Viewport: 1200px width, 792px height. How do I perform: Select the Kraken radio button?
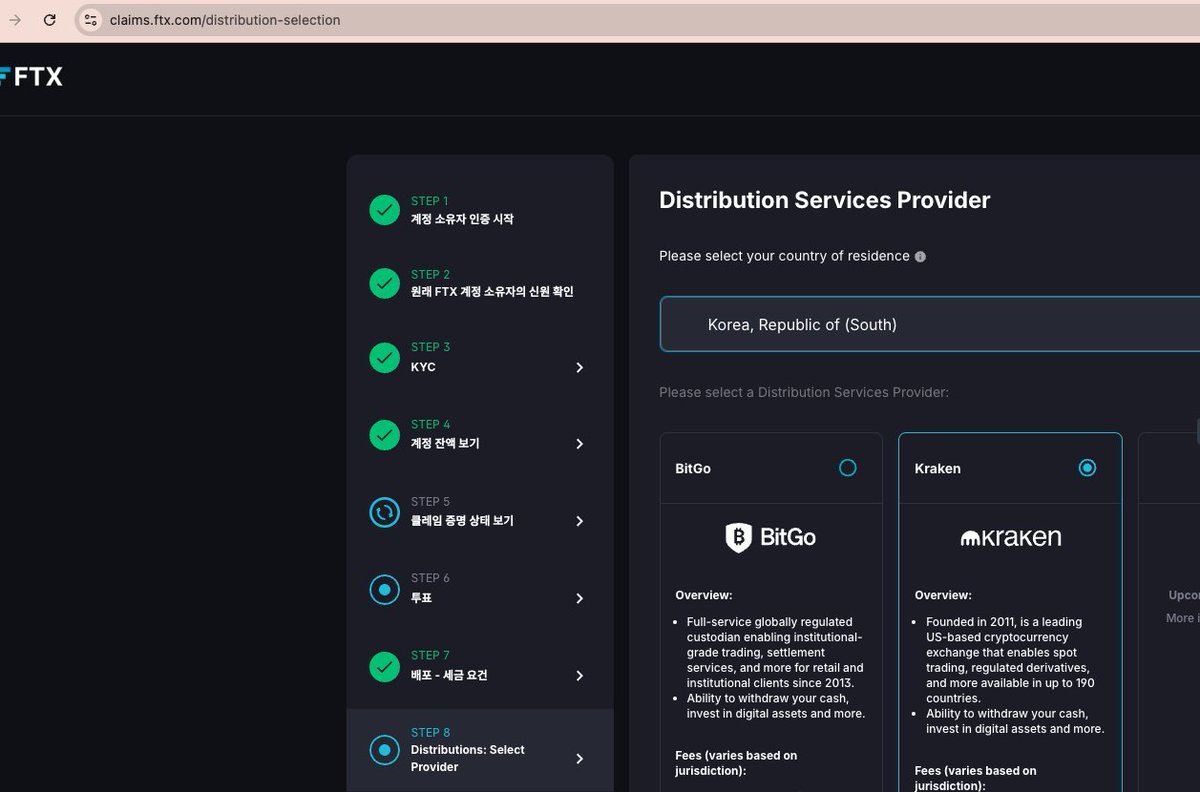[1087, 467]
